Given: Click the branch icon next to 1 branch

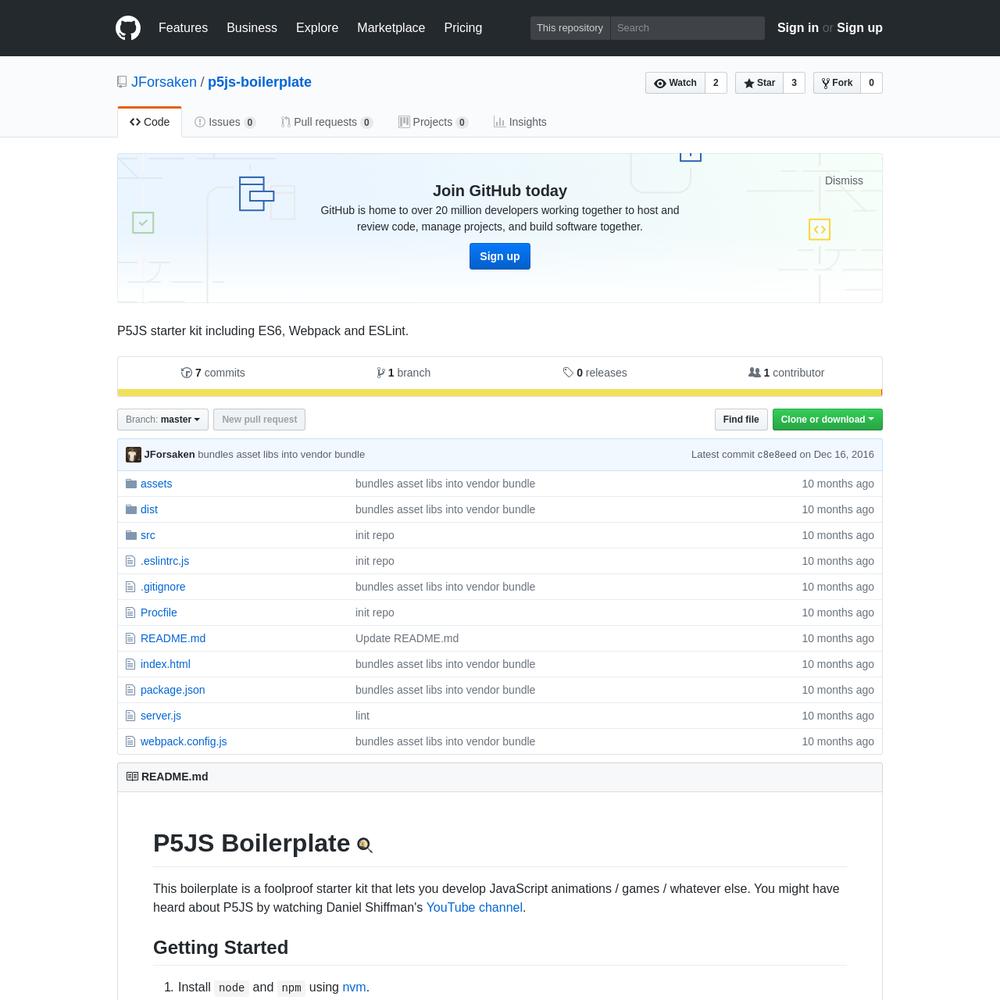Looking at the screenshot, I should coord(381,373).
